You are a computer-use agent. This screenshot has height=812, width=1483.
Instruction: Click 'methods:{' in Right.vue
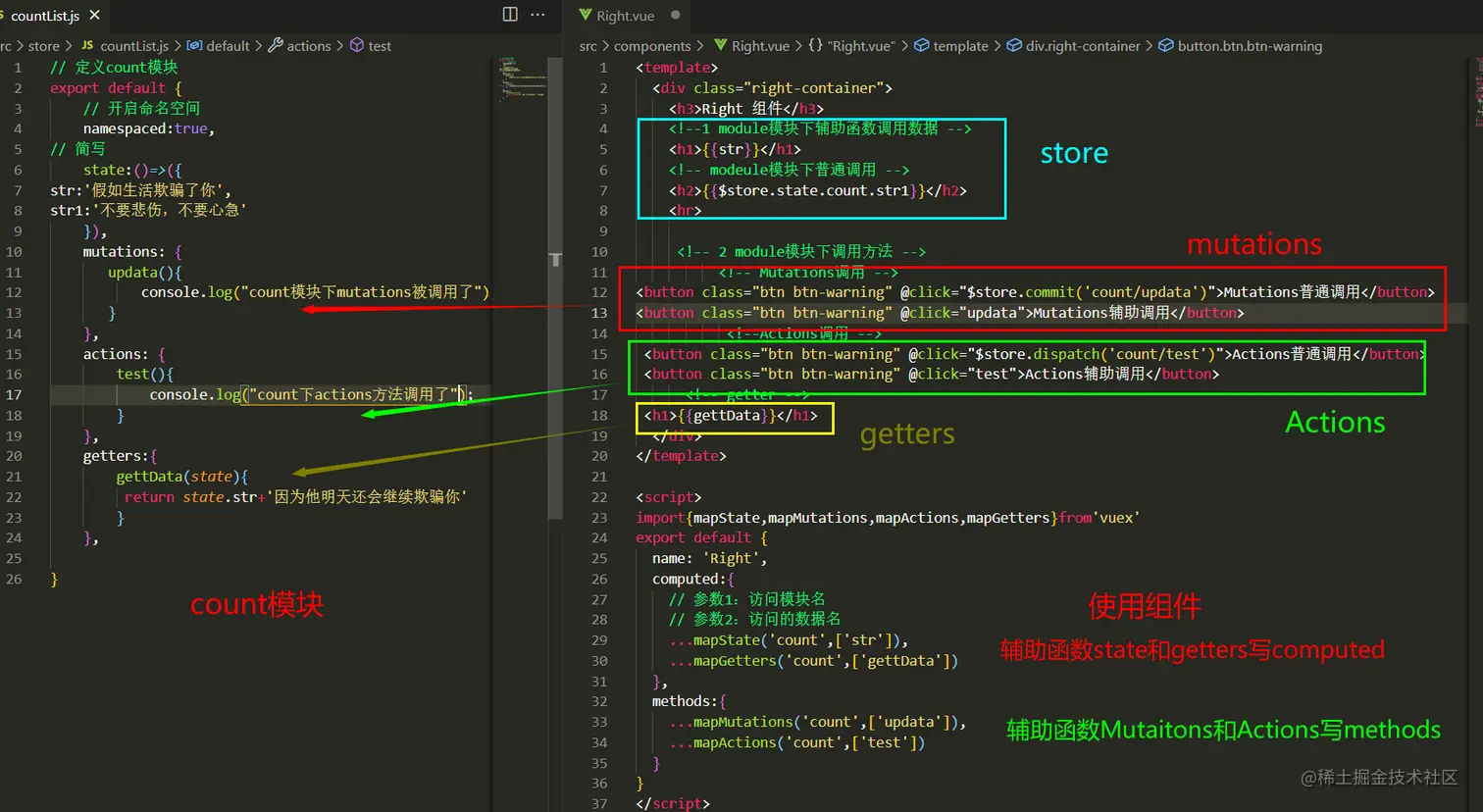click(690, 701)
